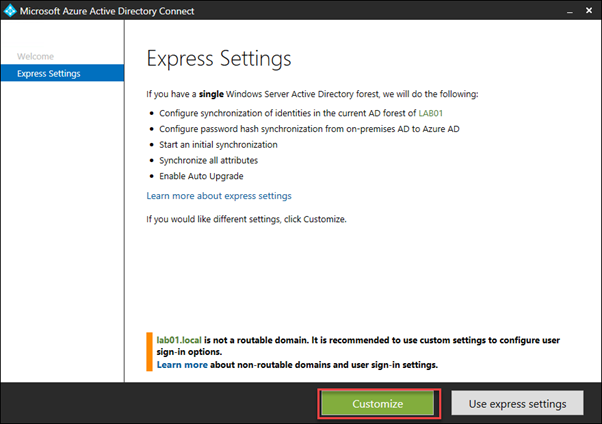
Task: Click the window title 'Microsoft Azure Active Directory Connect'
Action: [107, 11]
